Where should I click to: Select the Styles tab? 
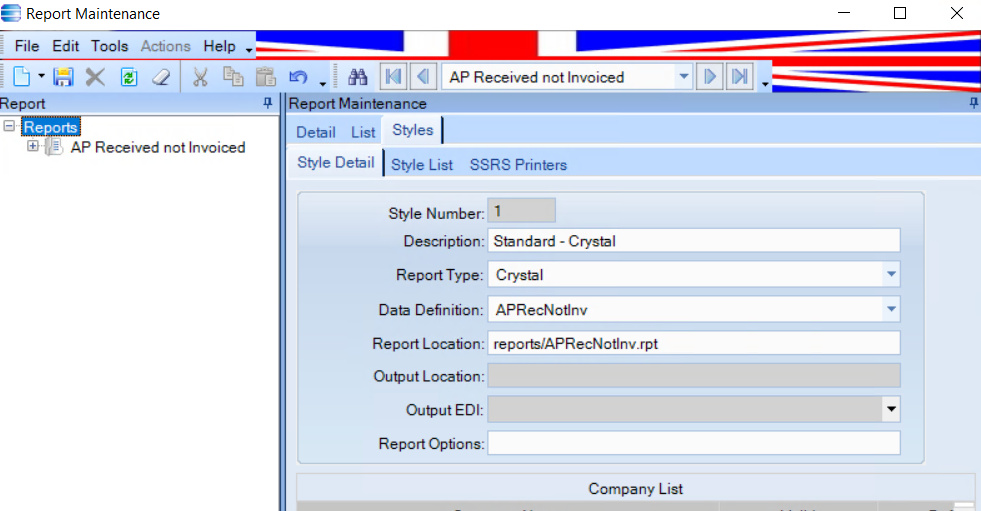point(412,130)
